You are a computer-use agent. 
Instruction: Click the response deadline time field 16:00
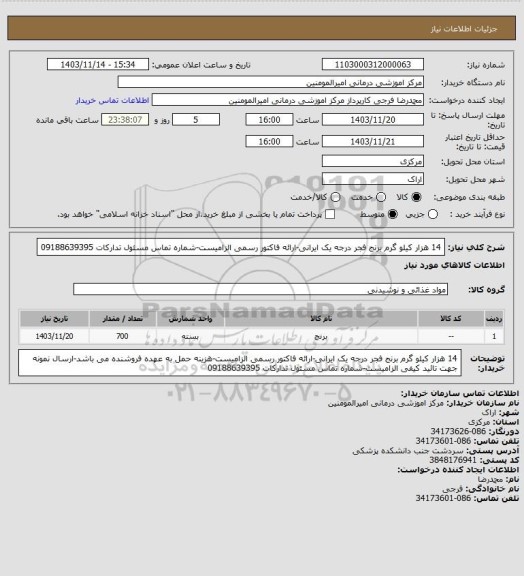point(269,120)
